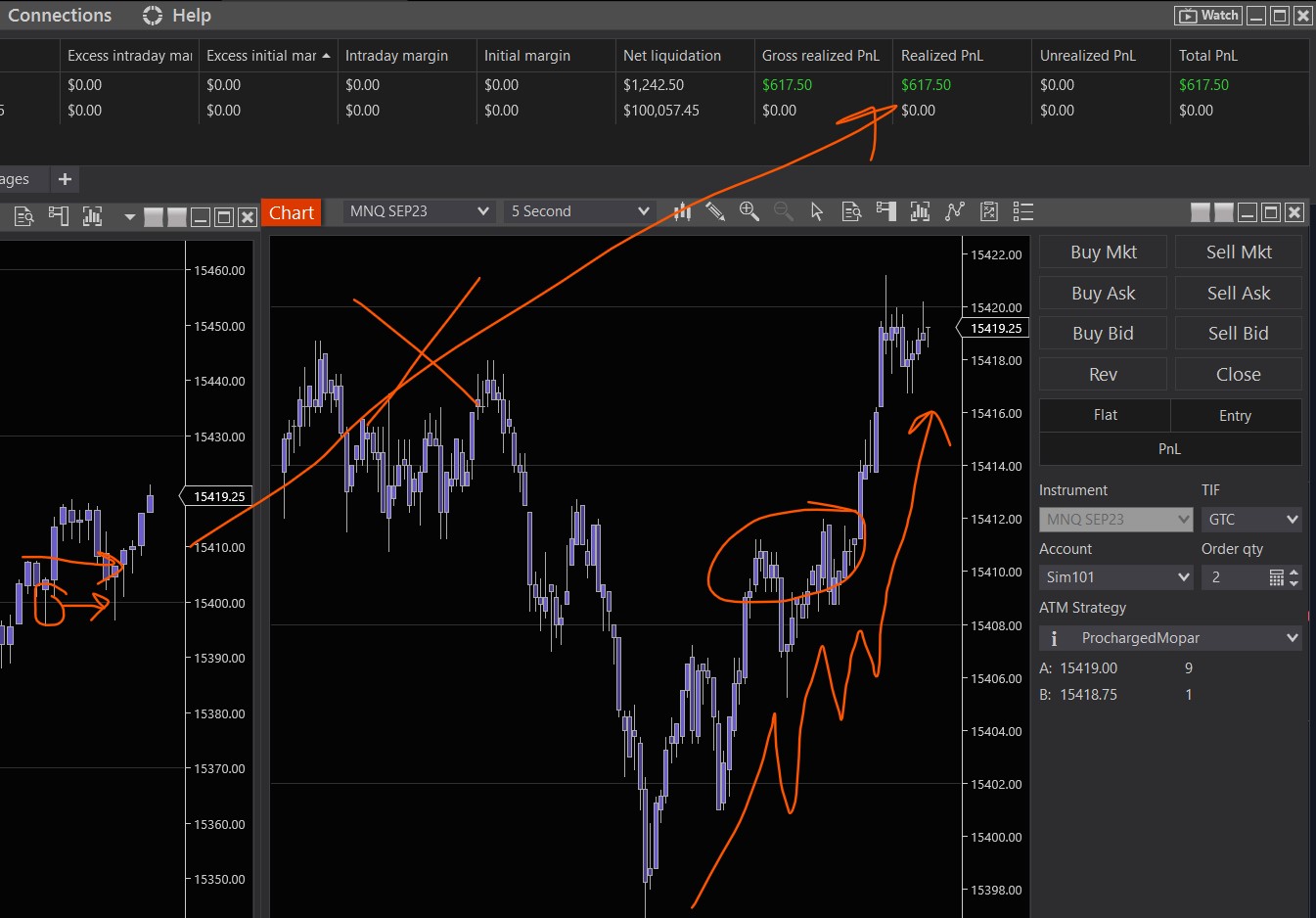
Task: Open chart properties list icon
Action: click(1023, 211)
